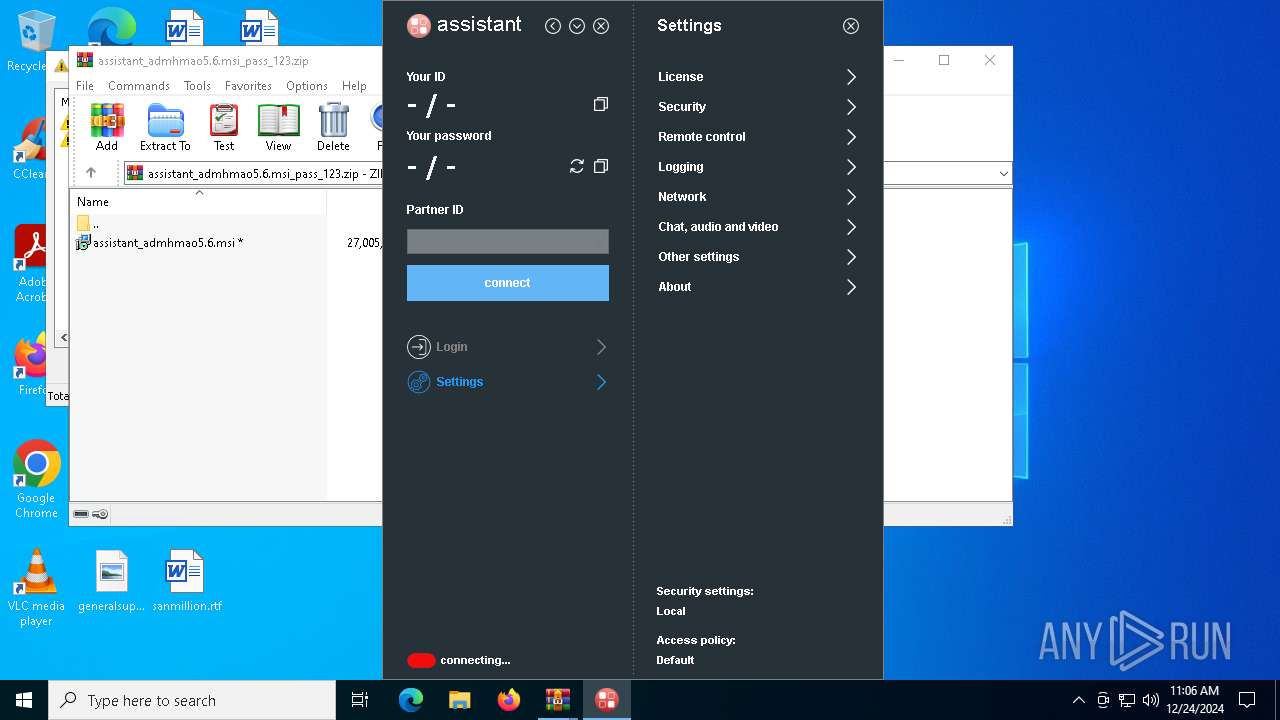Click the Extract To icon in WinRAR
The width and height of the screenshot is (1280, 720).
[165, 127]
